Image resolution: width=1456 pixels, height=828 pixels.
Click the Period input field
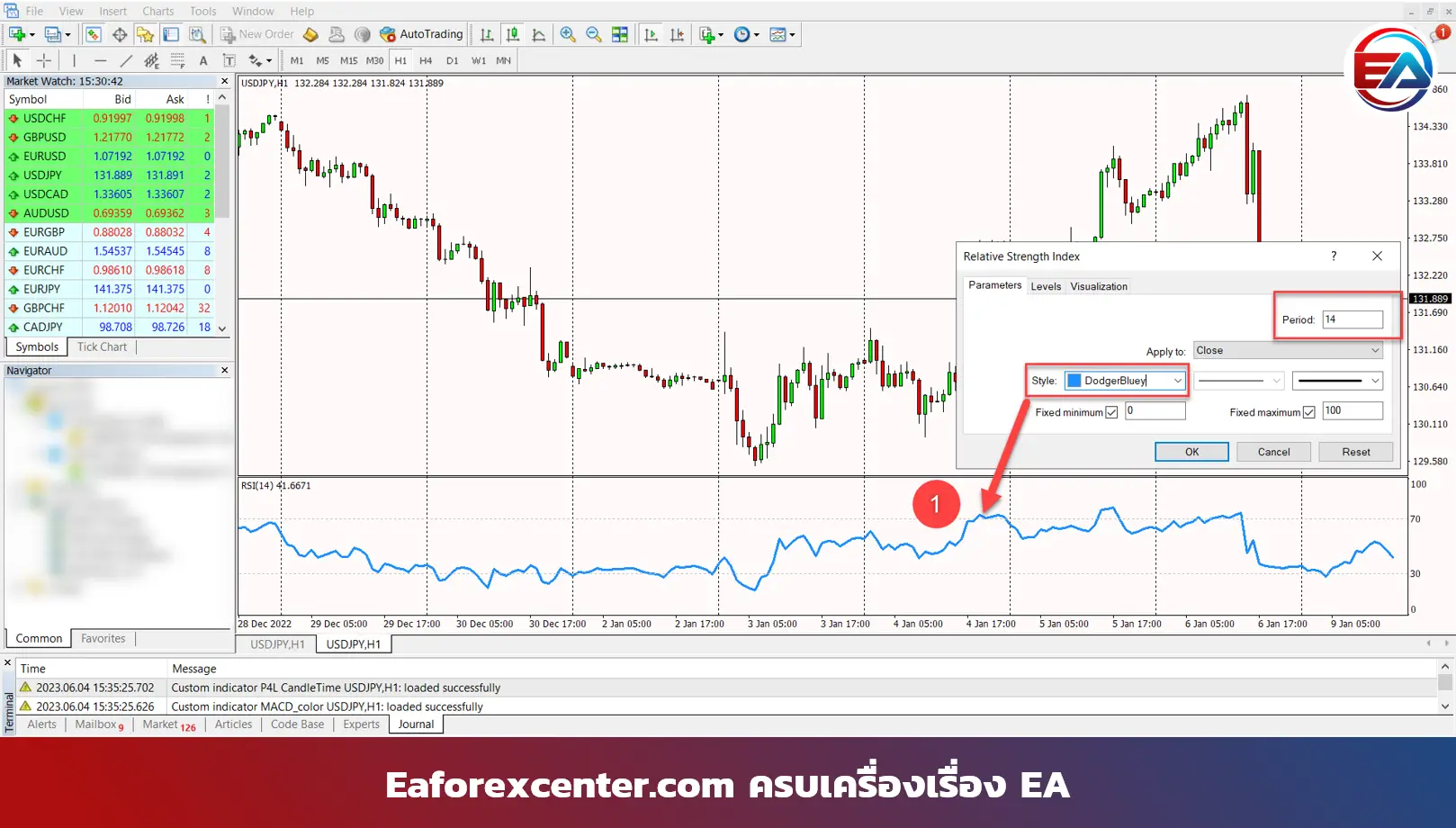point(1352,319)
